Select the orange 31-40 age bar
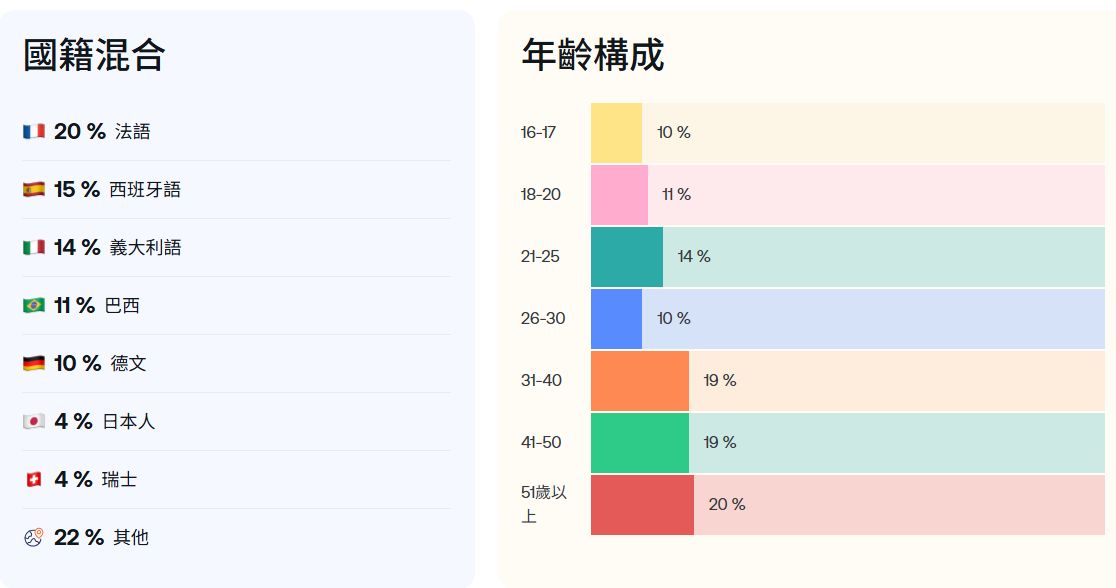Image resolution: width=1116 pixels, height=588 pixels. (x=640, y=381)
